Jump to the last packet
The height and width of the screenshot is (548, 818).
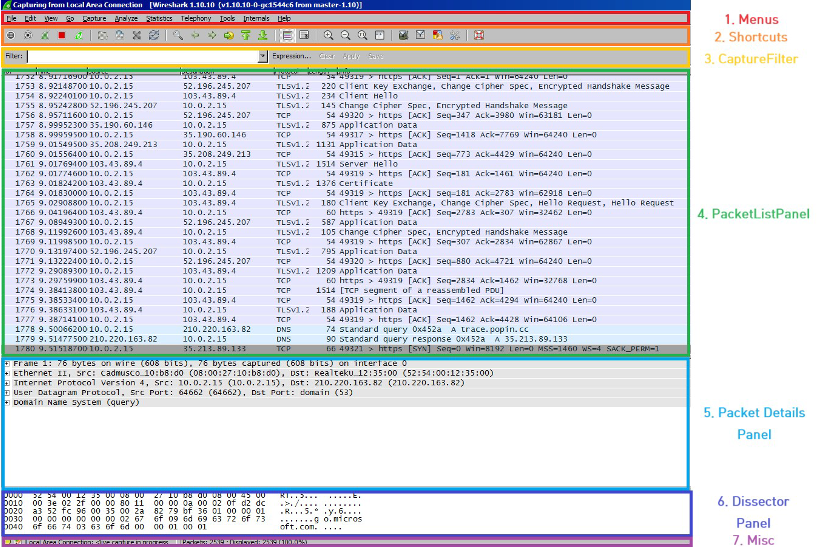tap(263, 35)
